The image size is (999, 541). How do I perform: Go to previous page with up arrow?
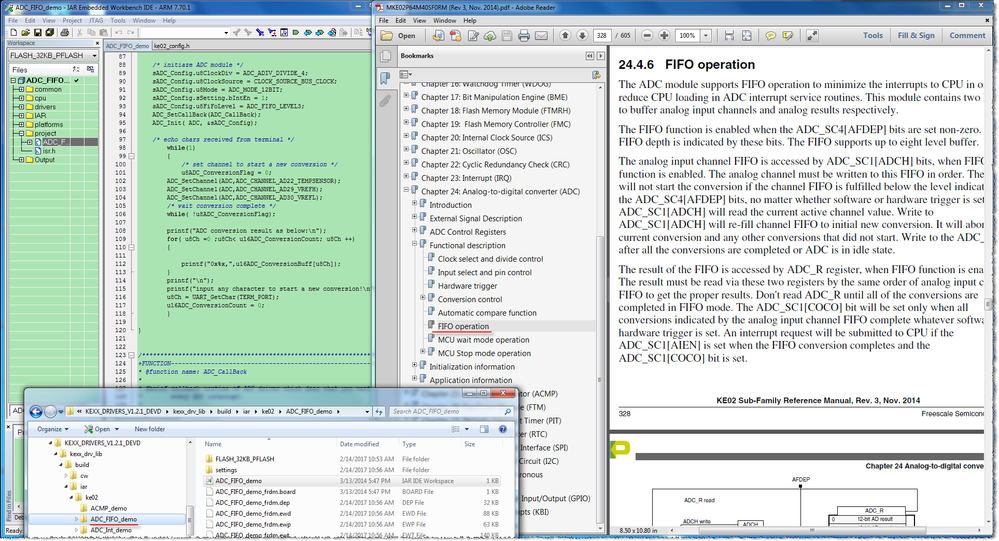click(x=565, y=36)
